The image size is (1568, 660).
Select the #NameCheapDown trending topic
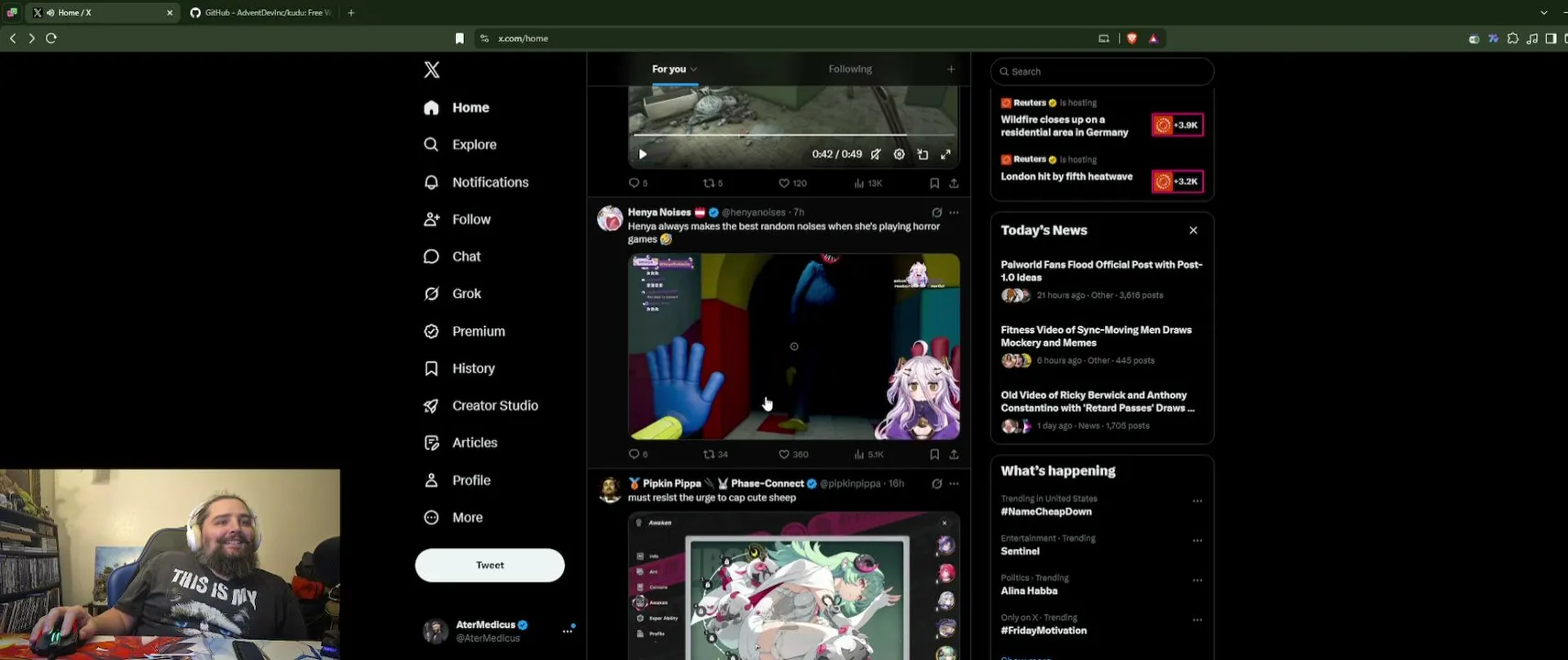click(x=1046, y=511)
